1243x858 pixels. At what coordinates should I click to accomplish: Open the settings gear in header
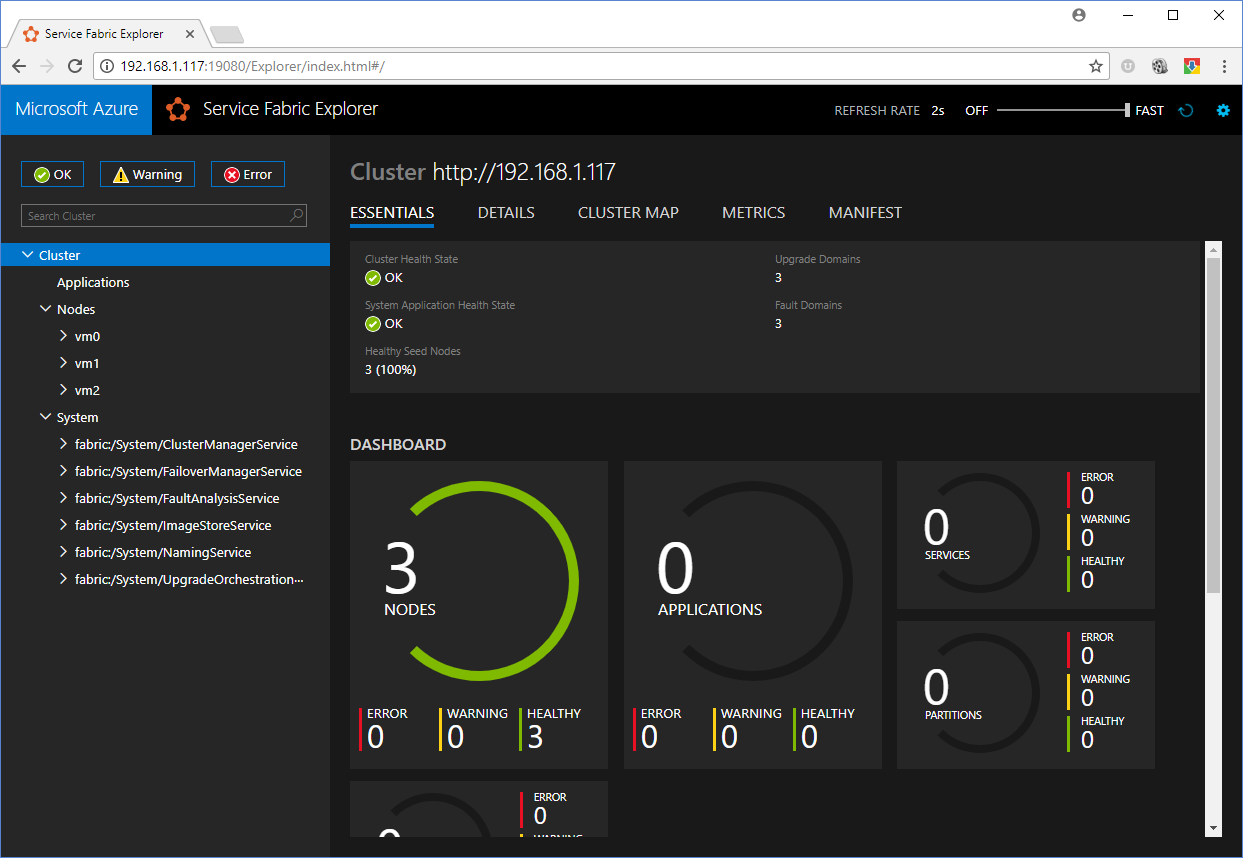(x=1222, y=111)
